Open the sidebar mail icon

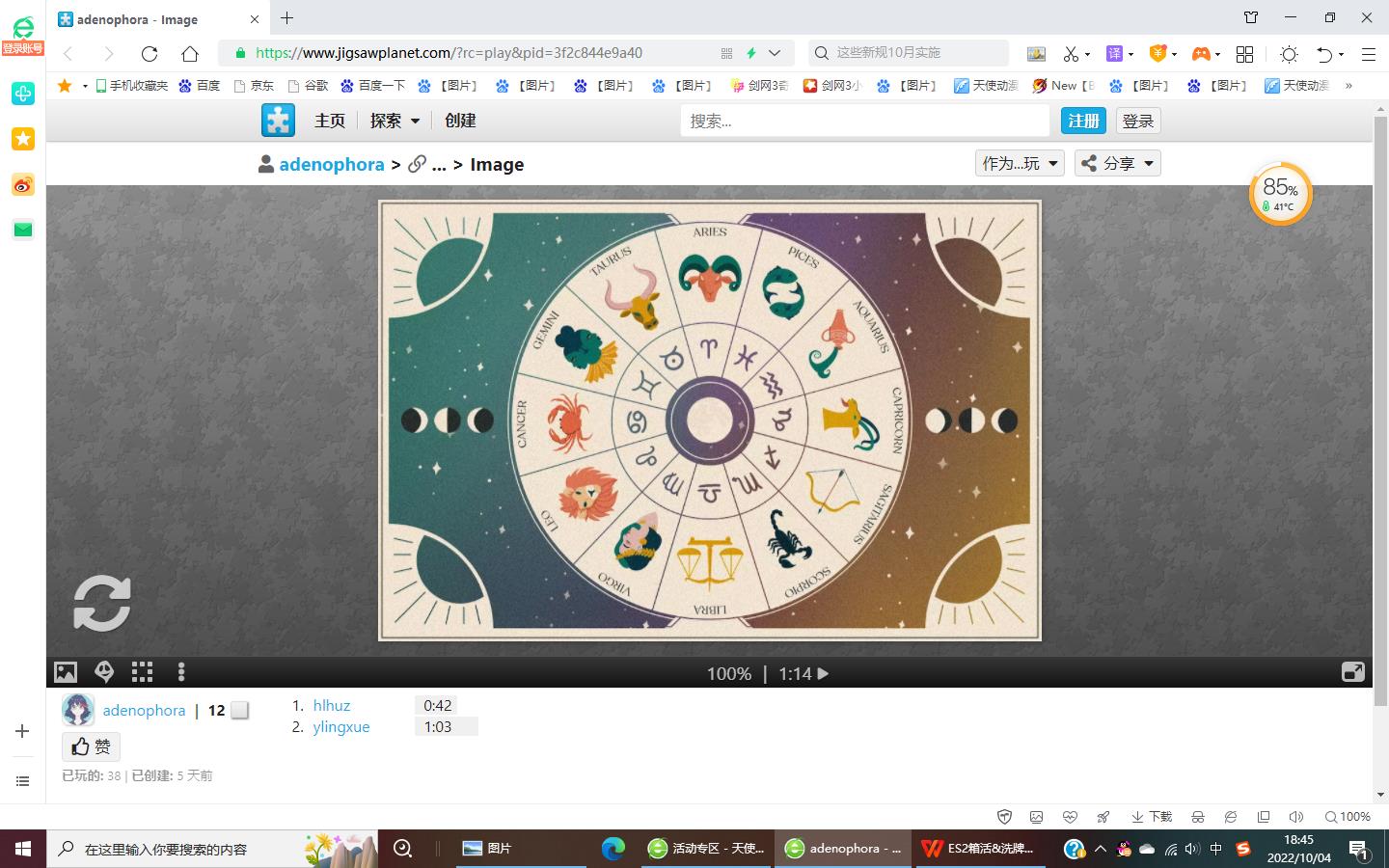pyautogui.click(x=23, y=230)
